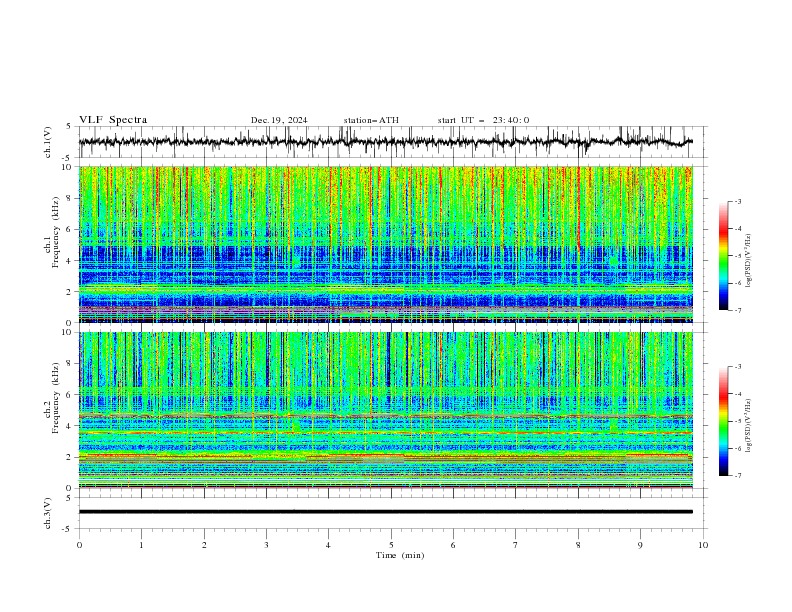Click the ch.1 spectrogram plot
This screenshot has height=612, width=792.
[386, 244]
